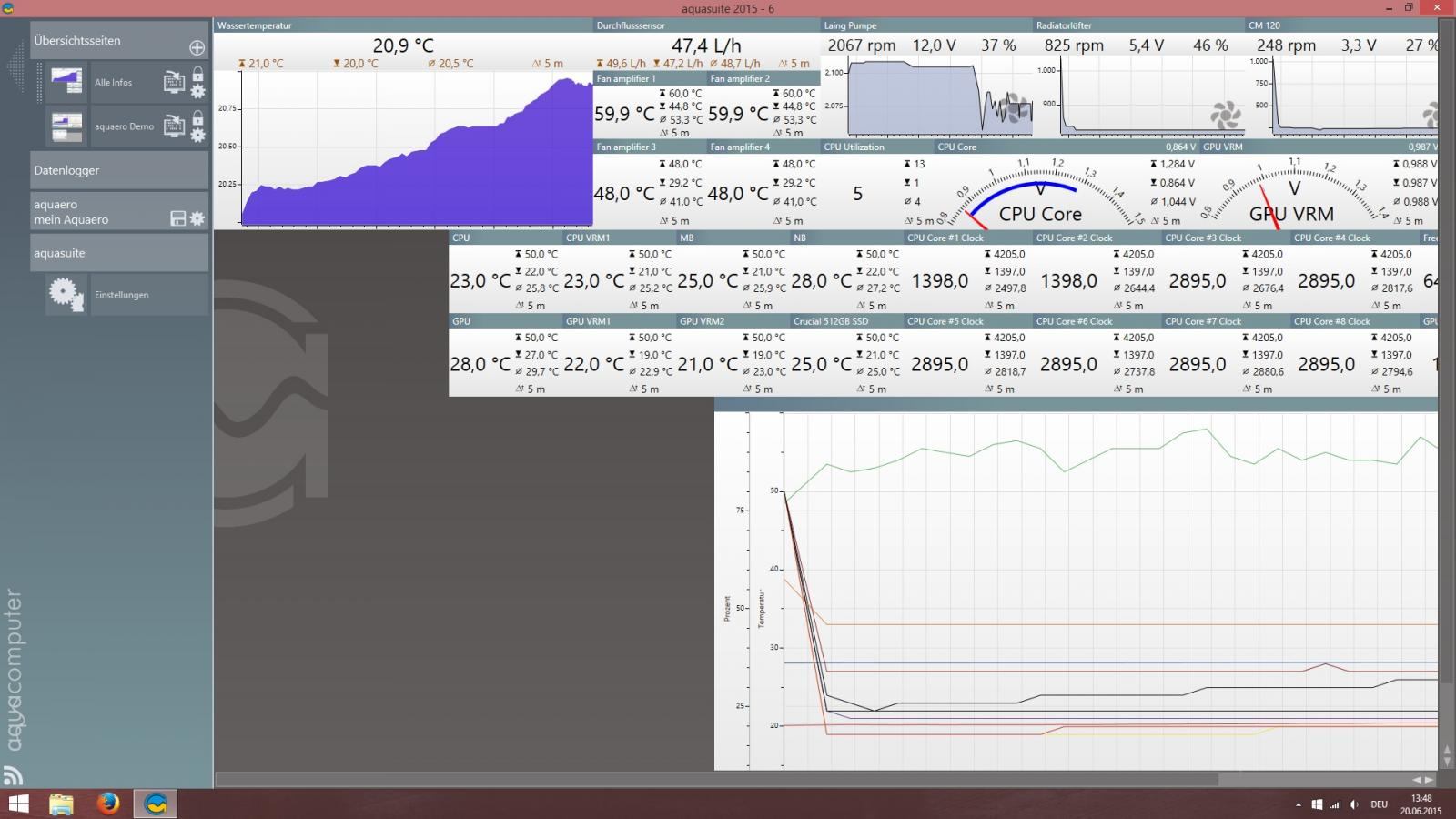Screen dimensions: 1456x819
Task: Launch Firefox from the taskbar
Action: 108,804
